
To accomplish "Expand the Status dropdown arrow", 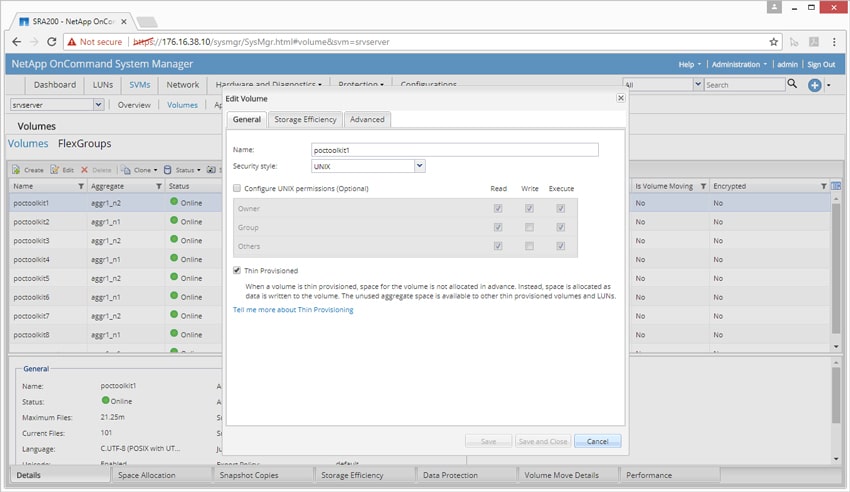I will pos(198,170).
